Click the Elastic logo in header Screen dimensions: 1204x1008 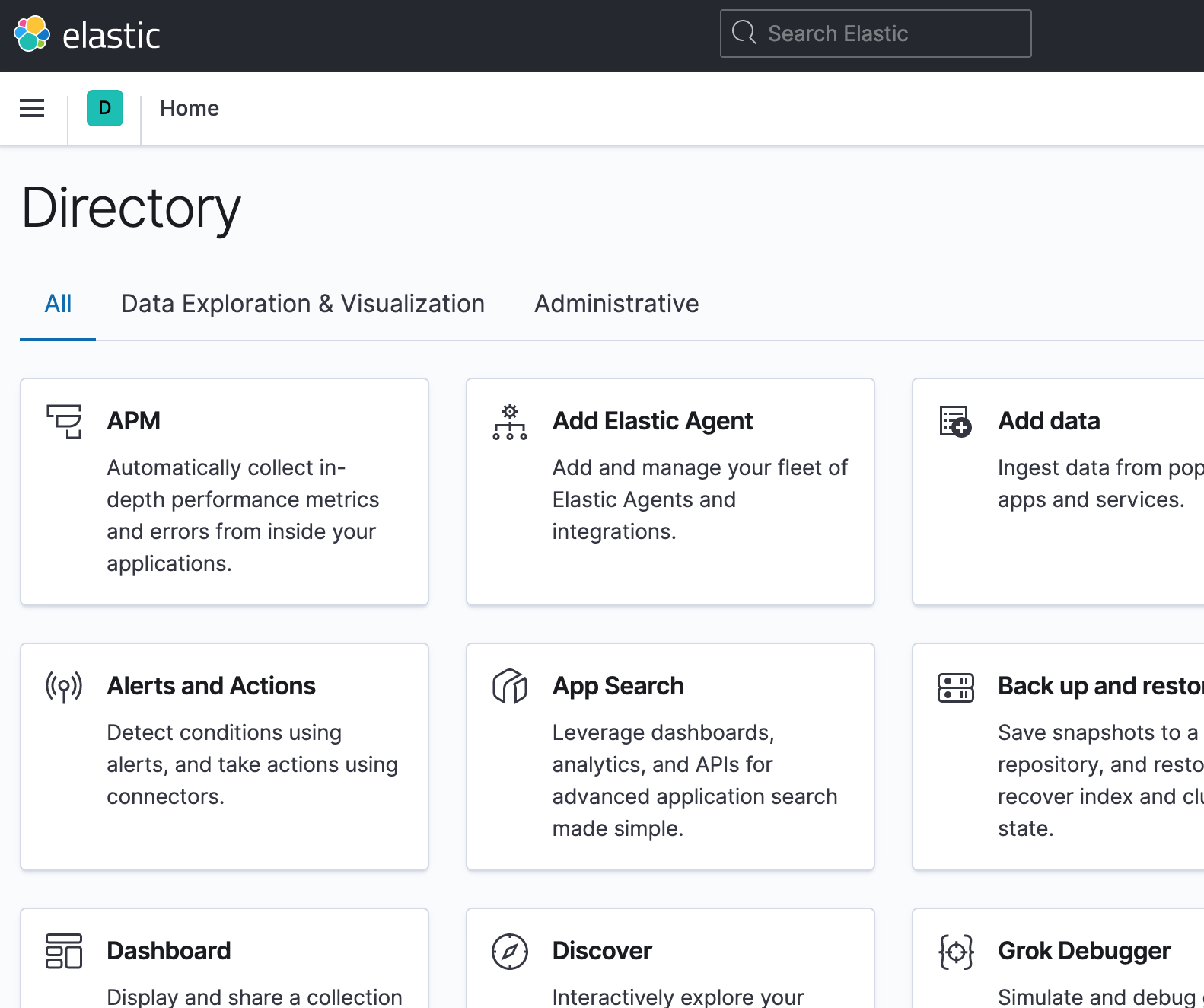(32, 34)
